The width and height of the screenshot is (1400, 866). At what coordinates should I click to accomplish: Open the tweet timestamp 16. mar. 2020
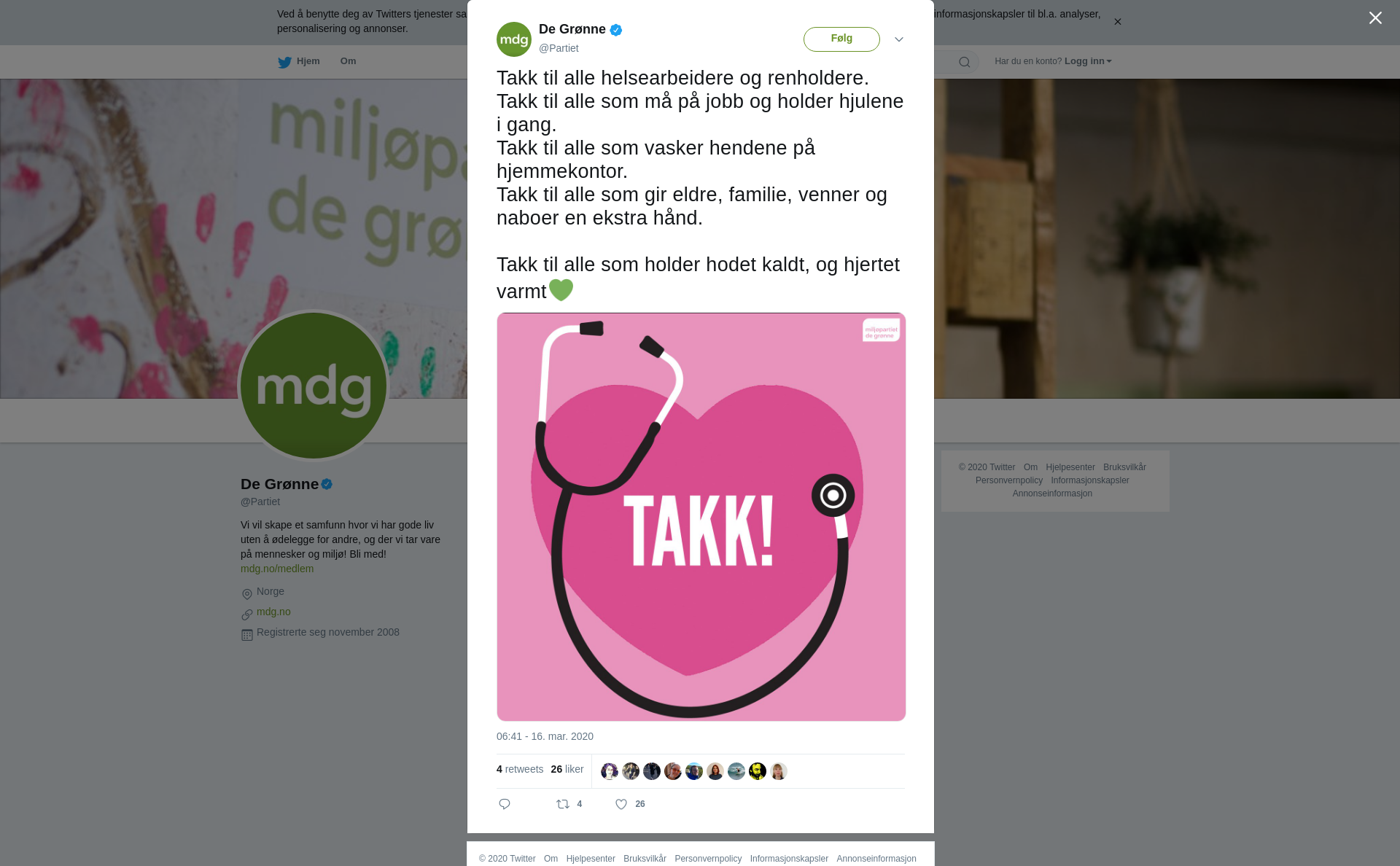(545, 736)
